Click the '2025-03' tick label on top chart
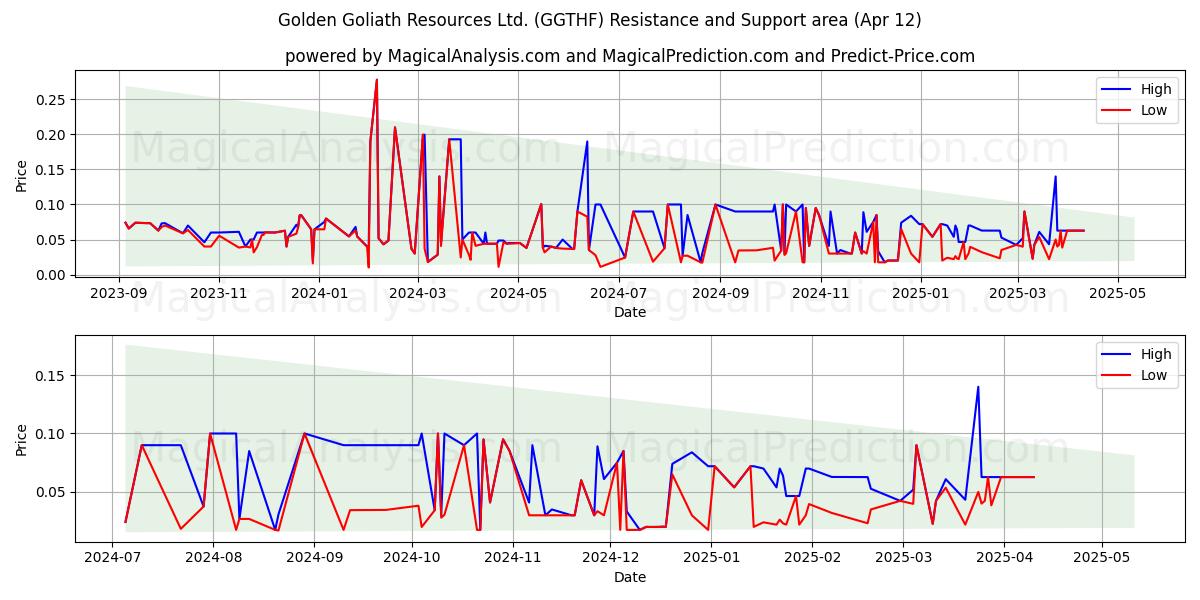The width and height of the screenshot is (1200, 600). click(x=1016, y=293)
